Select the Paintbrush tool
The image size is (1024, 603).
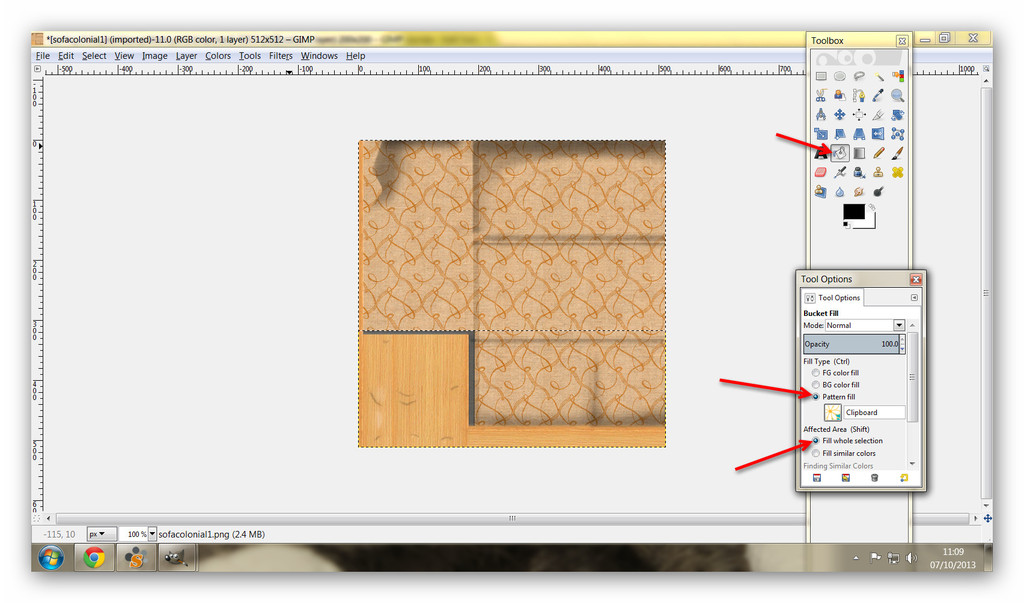[x=898, y=154]
